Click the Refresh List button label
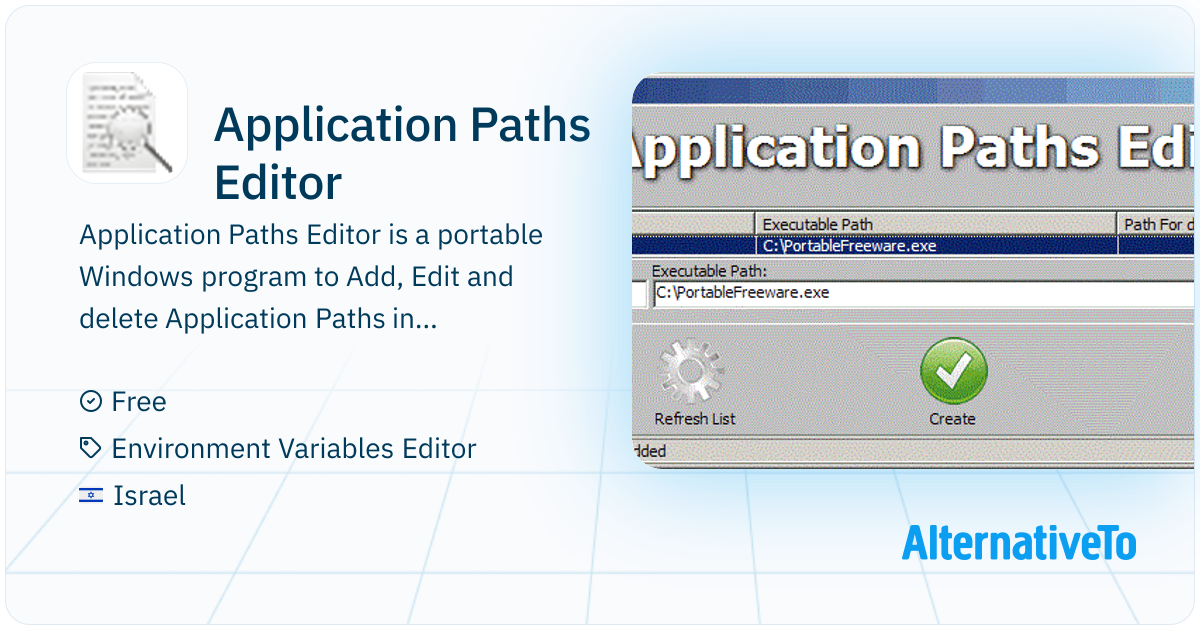Viewport: 1200px width, 630px height. tap(695, 419)
